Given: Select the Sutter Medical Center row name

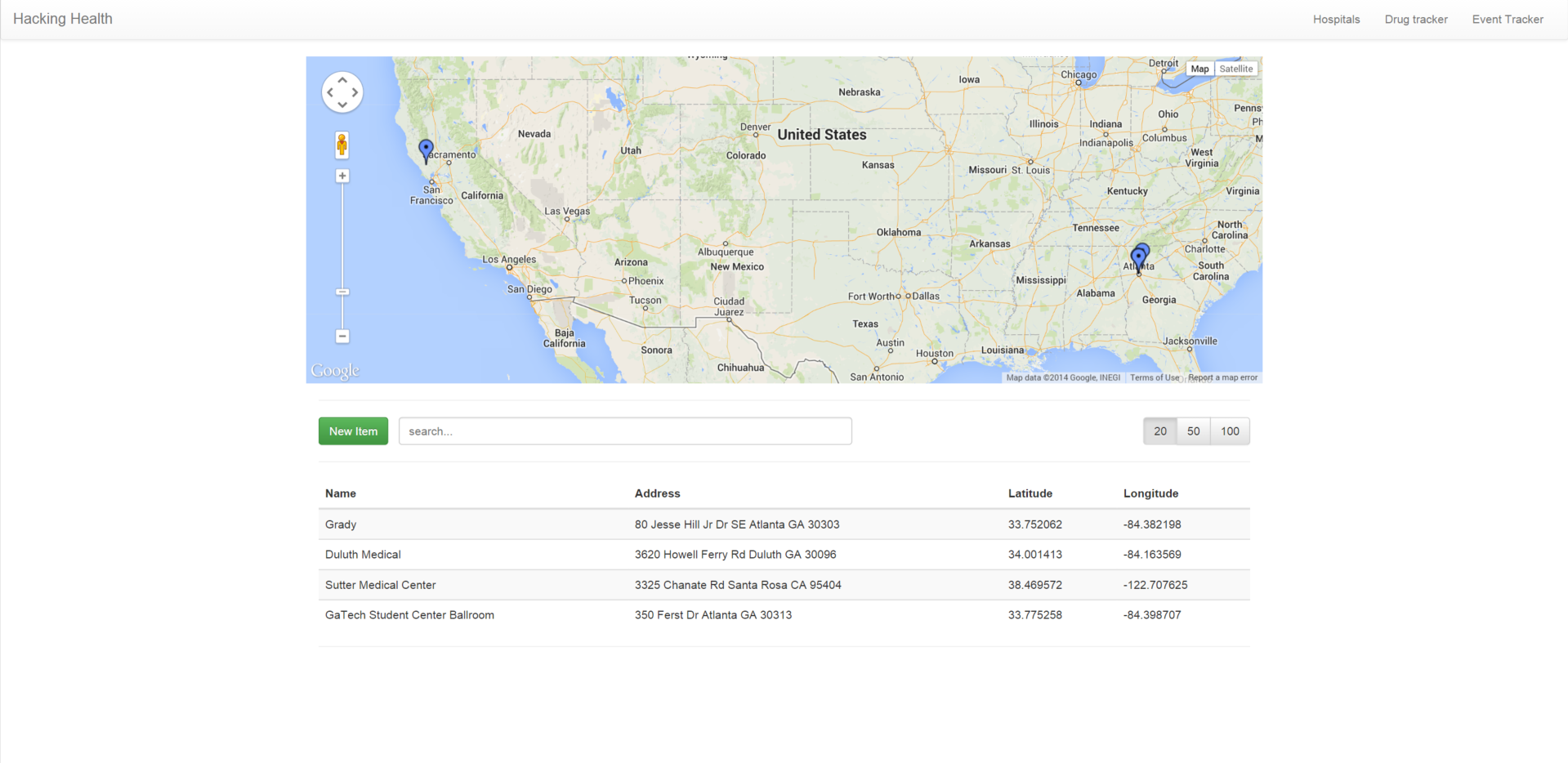Looking at the screenshot, I should point(380,585).
